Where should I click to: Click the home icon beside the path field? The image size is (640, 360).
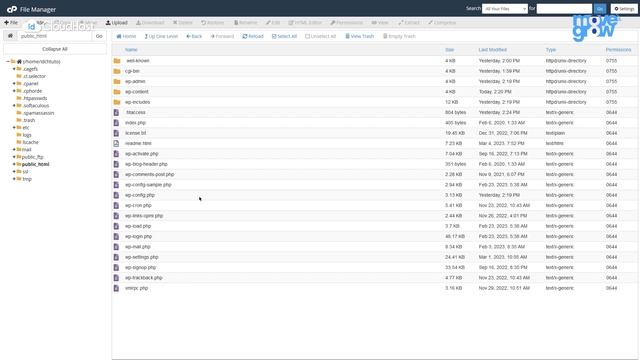click(x=10, y=36)
